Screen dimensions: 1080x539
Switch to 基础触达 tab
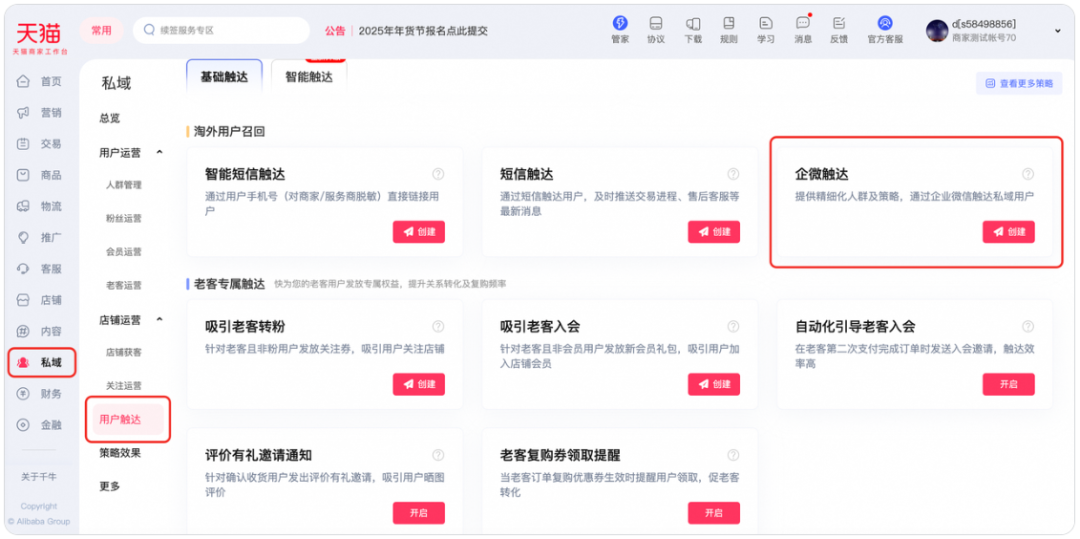tap(224, 77)
